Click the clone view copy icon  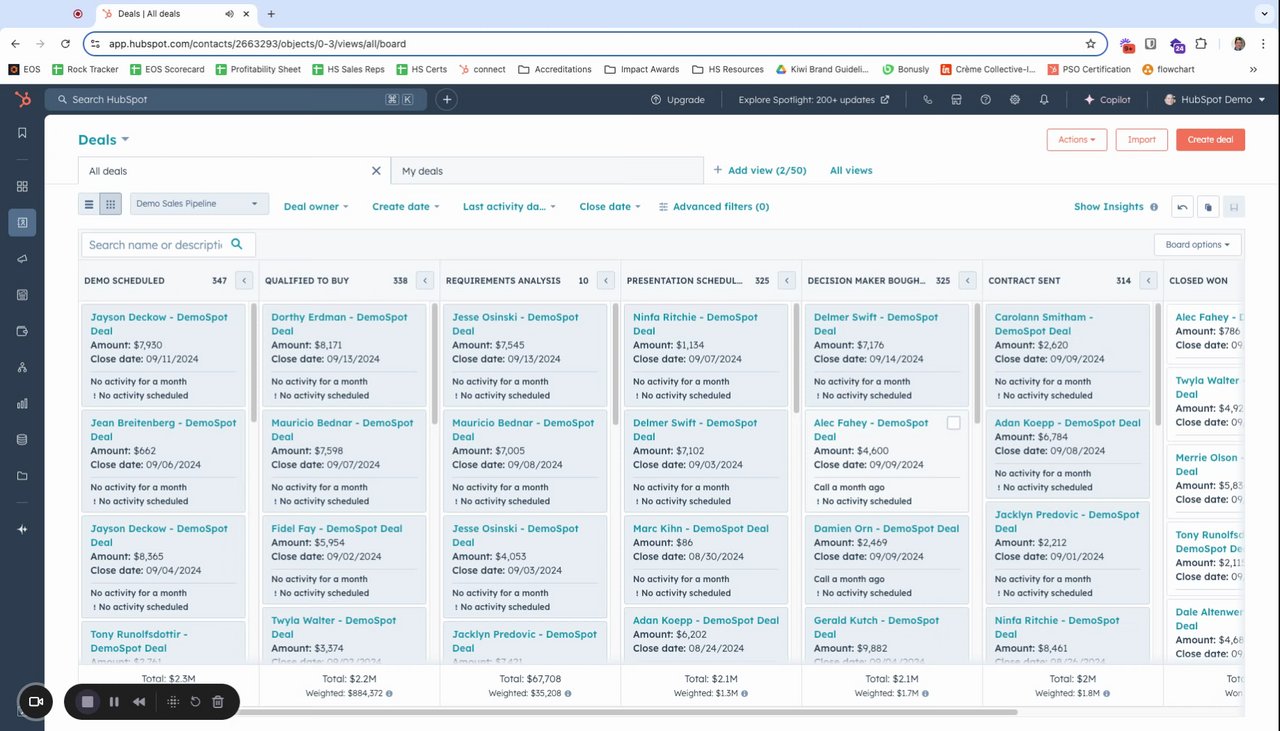(x=1209, y=207)
